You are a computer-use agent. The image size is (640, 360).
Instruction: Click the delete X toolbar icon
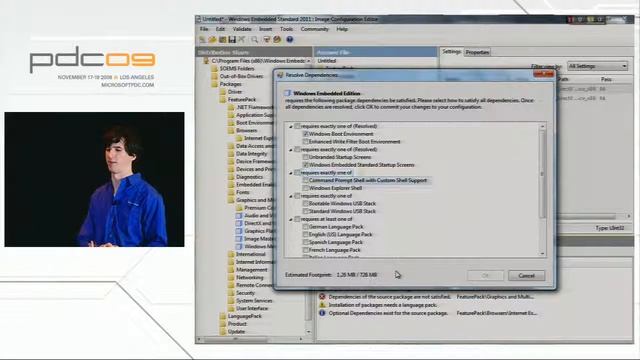point(242,40)
